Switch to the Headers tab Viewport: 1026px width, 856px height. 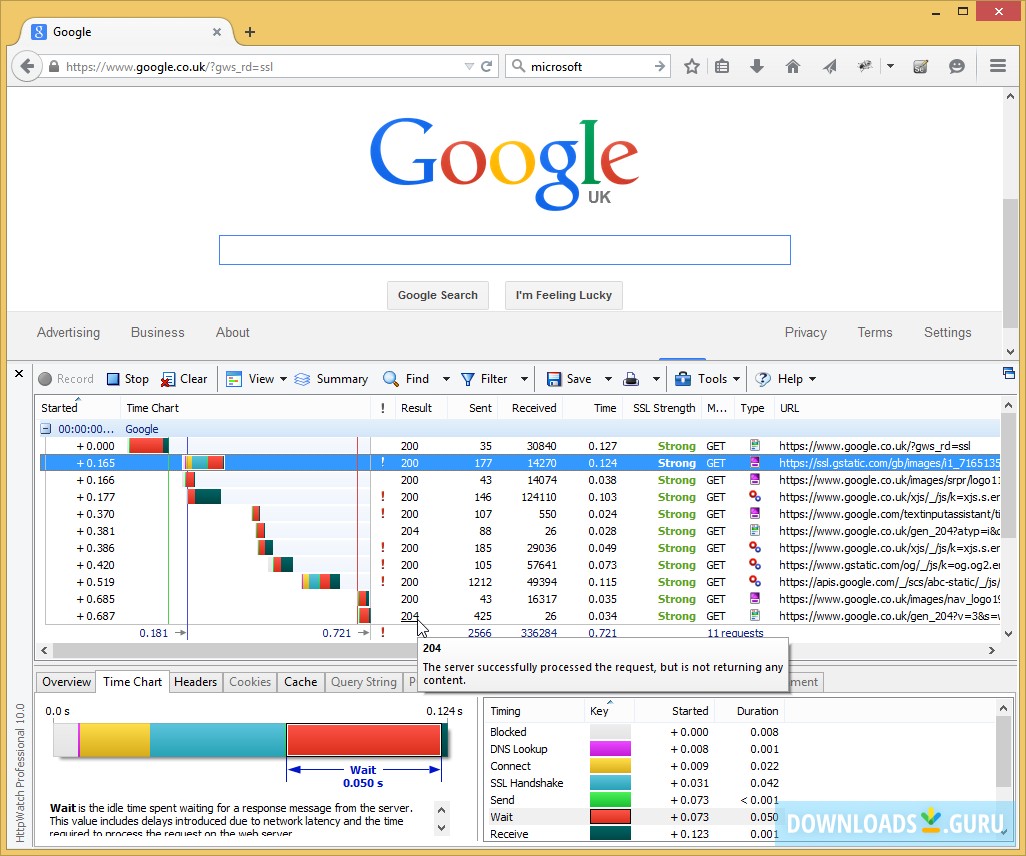tap(195, 681)
